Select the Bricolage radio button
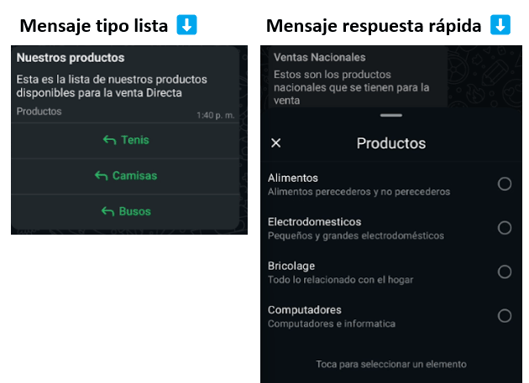 tap(504, 272)
